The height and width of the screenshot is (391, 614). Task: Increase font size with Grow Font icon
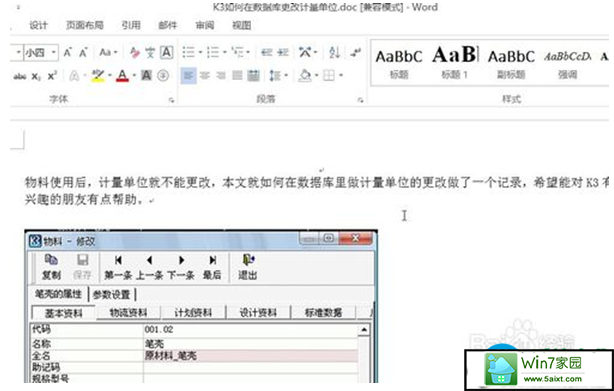point(68,52)
